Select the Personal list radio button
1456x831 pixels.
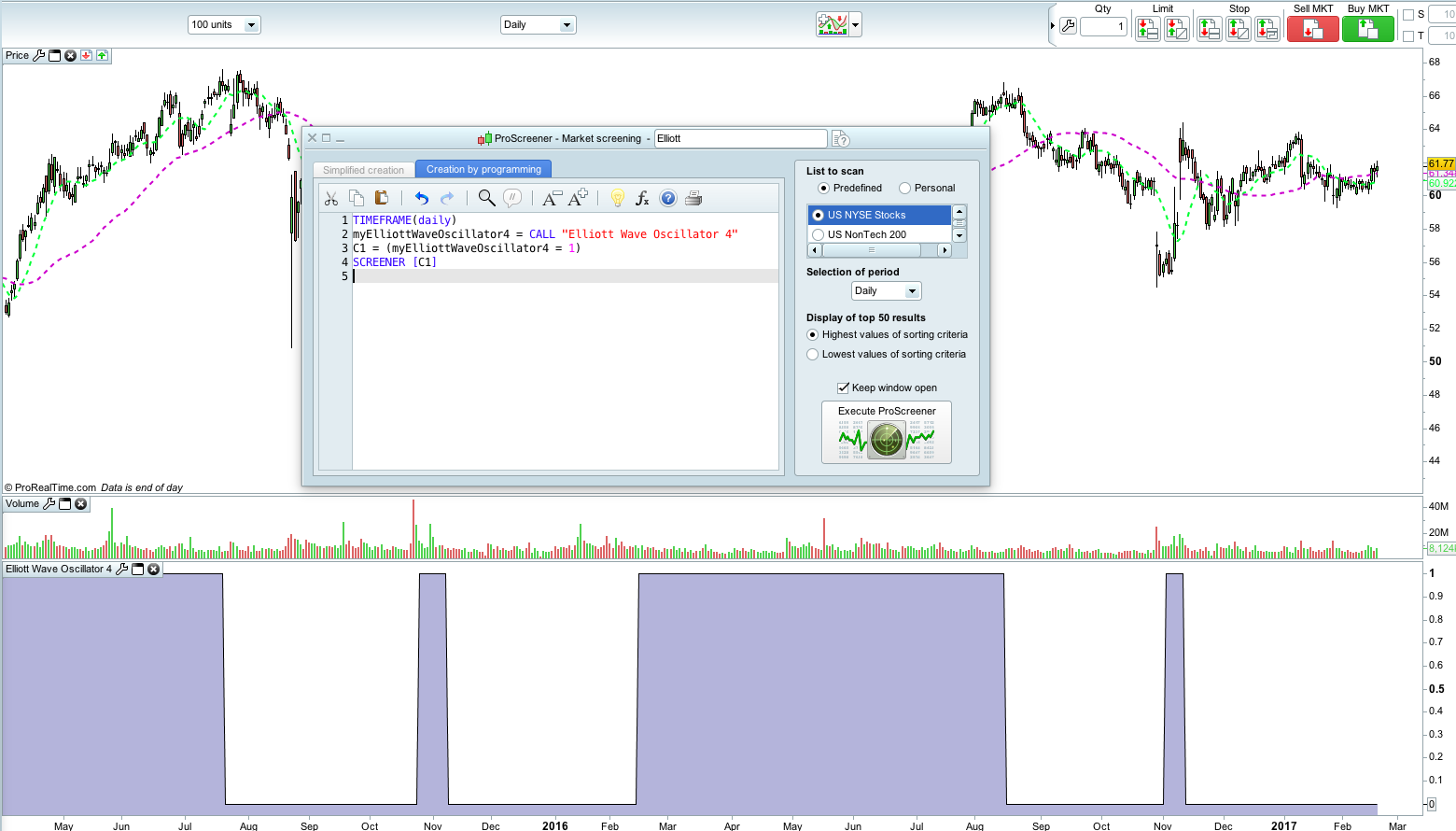click(904, 189)
